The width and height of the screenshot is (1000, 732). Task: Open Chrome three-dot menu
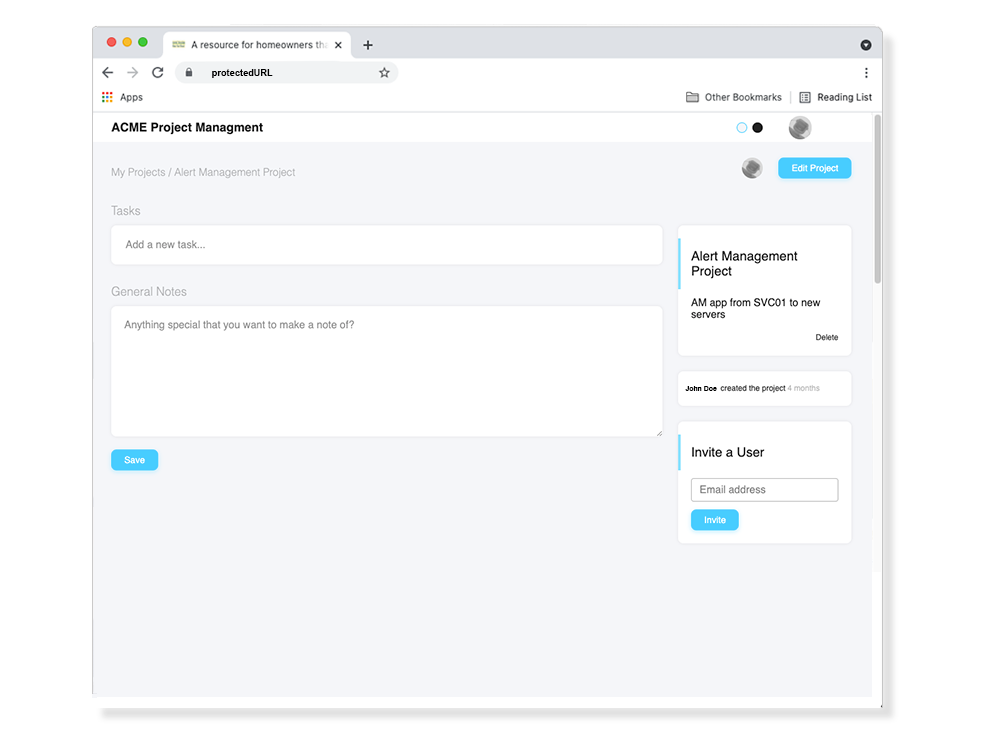tap(866, 73)
